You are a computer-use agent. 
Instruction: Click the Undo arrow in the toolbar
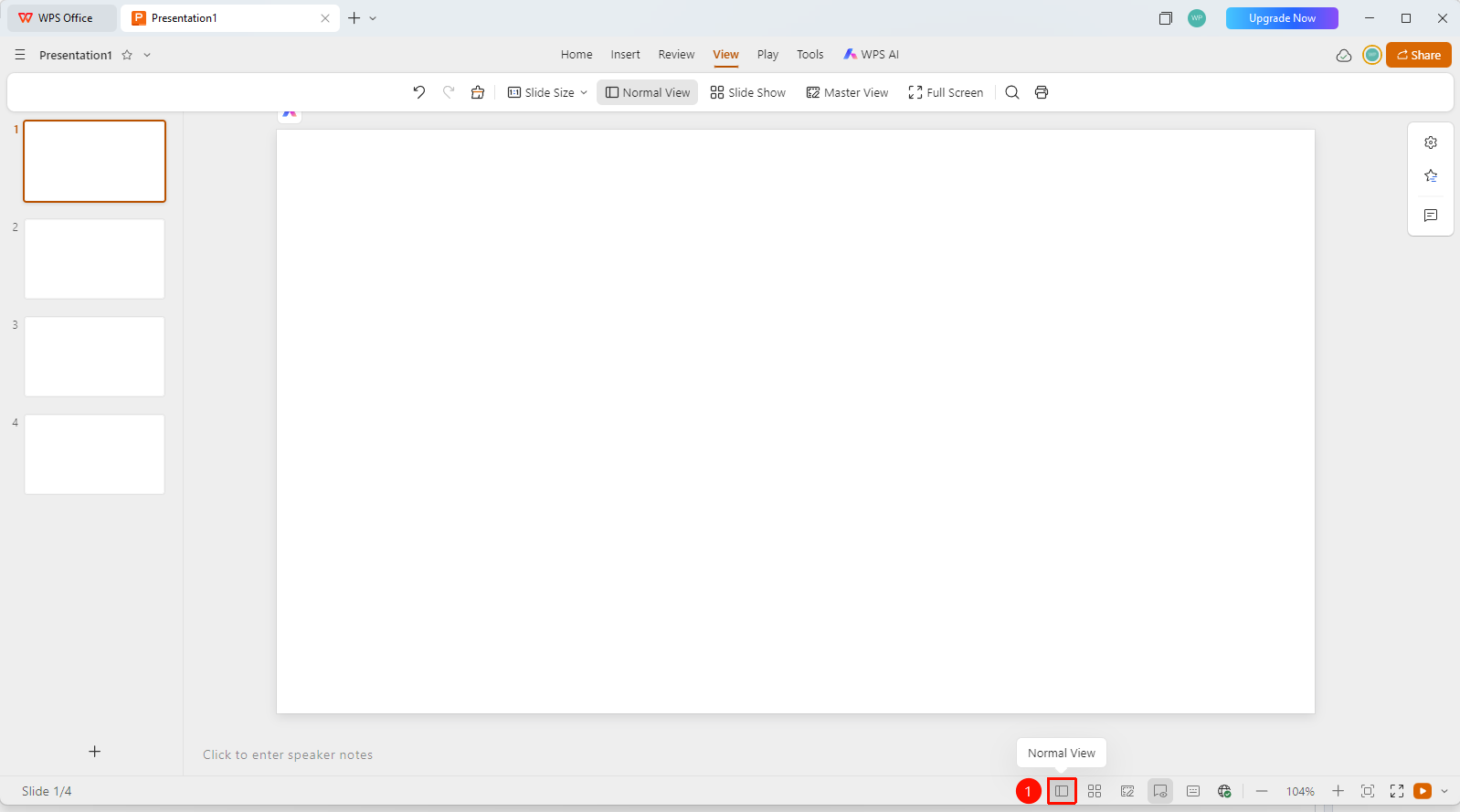coord(418,92)
